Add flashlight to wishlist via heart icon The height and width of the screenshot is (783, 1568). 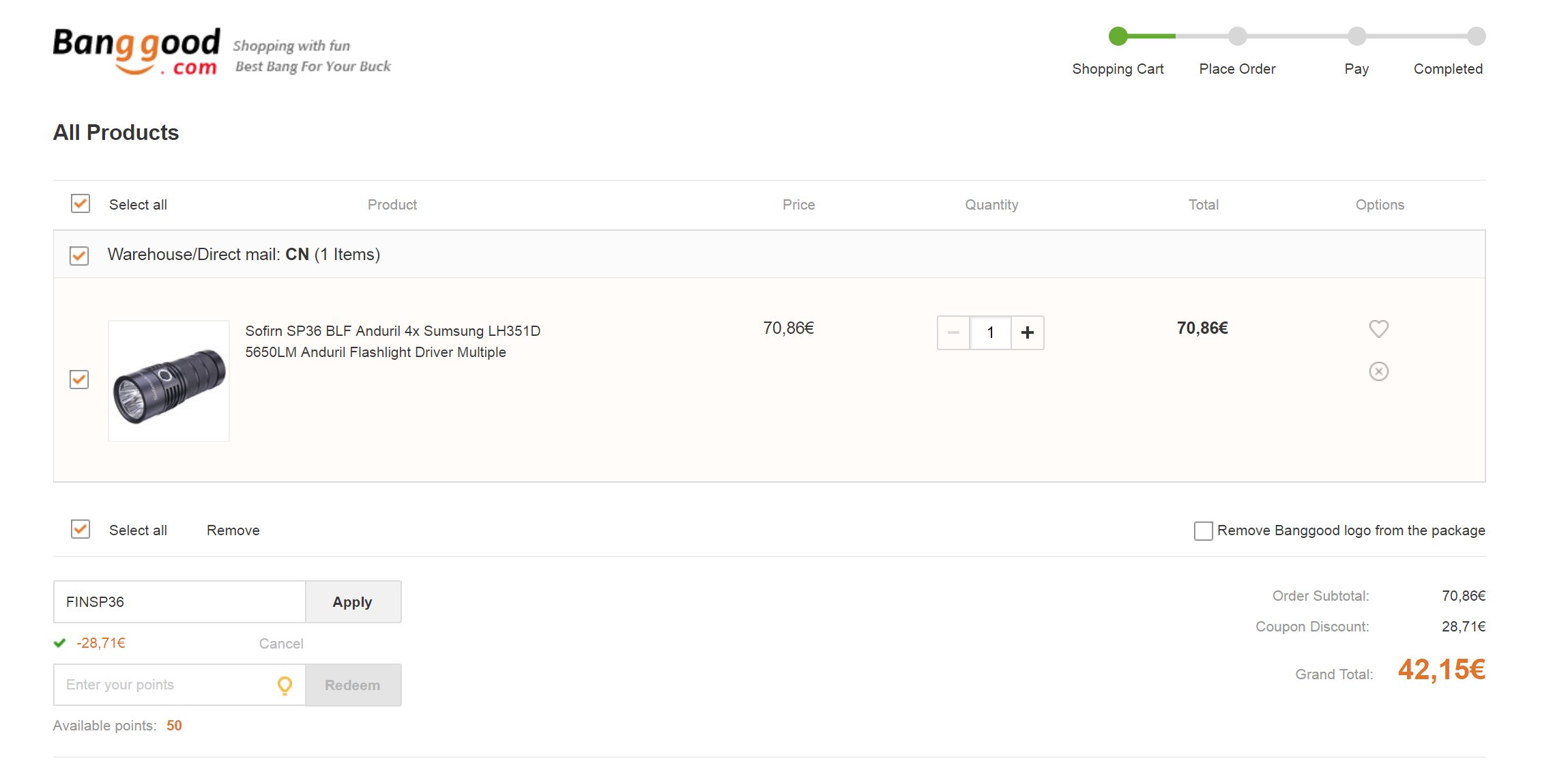click(x=1378, y=329)
